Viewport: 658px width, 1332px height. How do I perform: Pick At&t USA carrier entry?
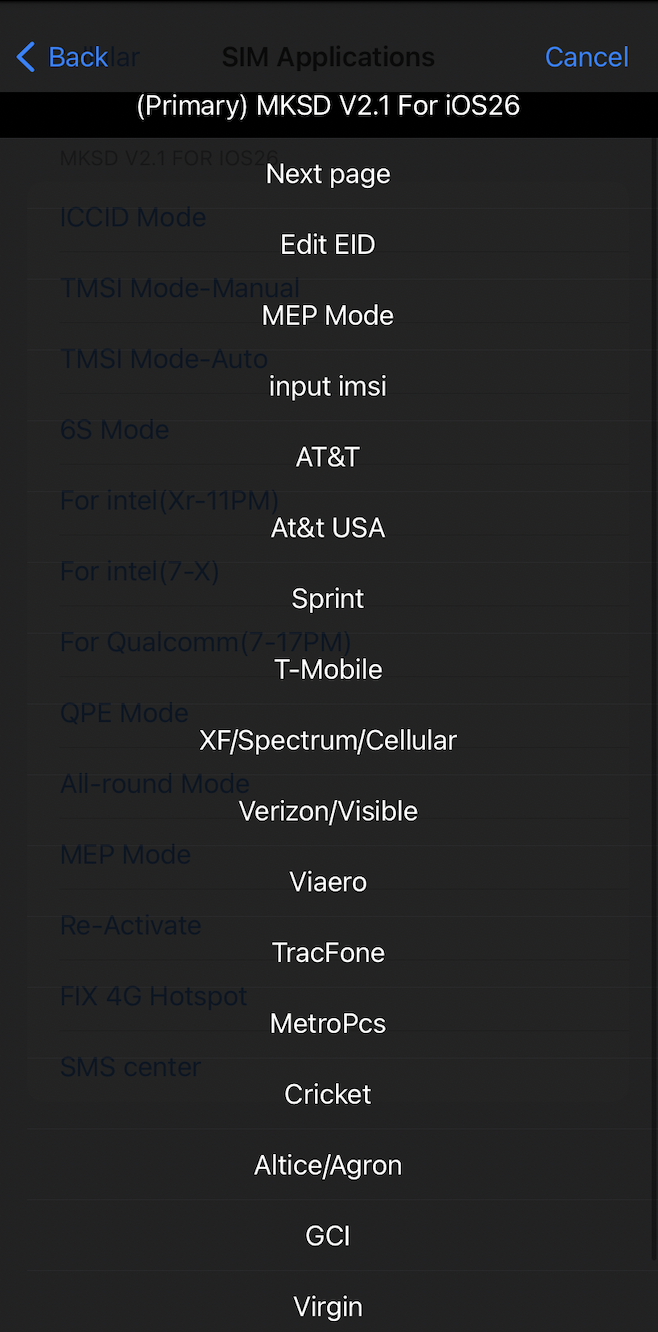pyautogui.click(x=328, y=528)
